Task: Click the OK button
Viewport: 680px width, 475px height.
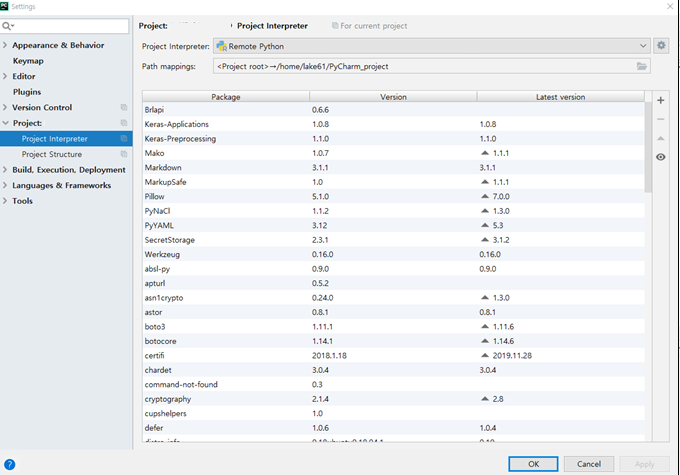Action: point(533,464)
